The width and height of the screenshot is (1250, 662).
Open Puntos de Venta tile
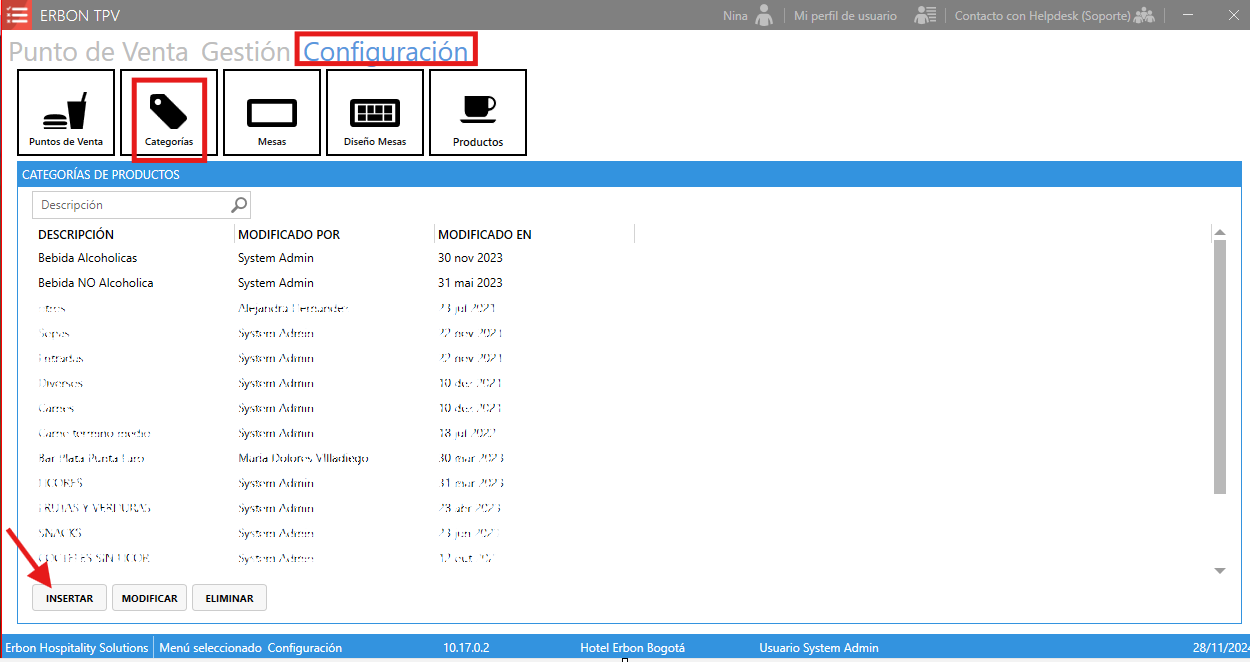pyautogui.click(x=66, y=113)
